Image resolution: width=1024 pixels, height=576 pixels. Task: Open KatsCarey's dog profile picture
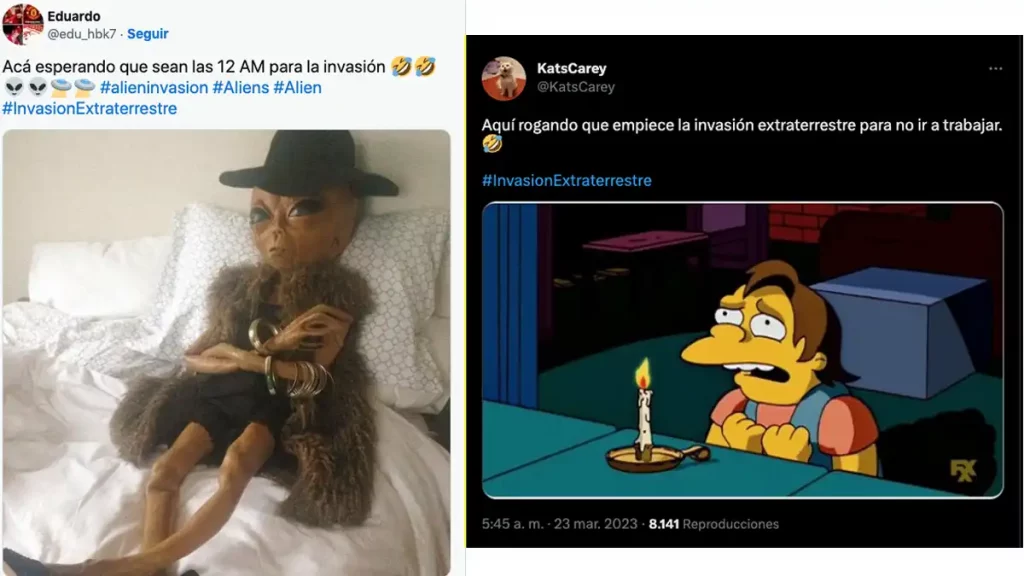[504, 78]
